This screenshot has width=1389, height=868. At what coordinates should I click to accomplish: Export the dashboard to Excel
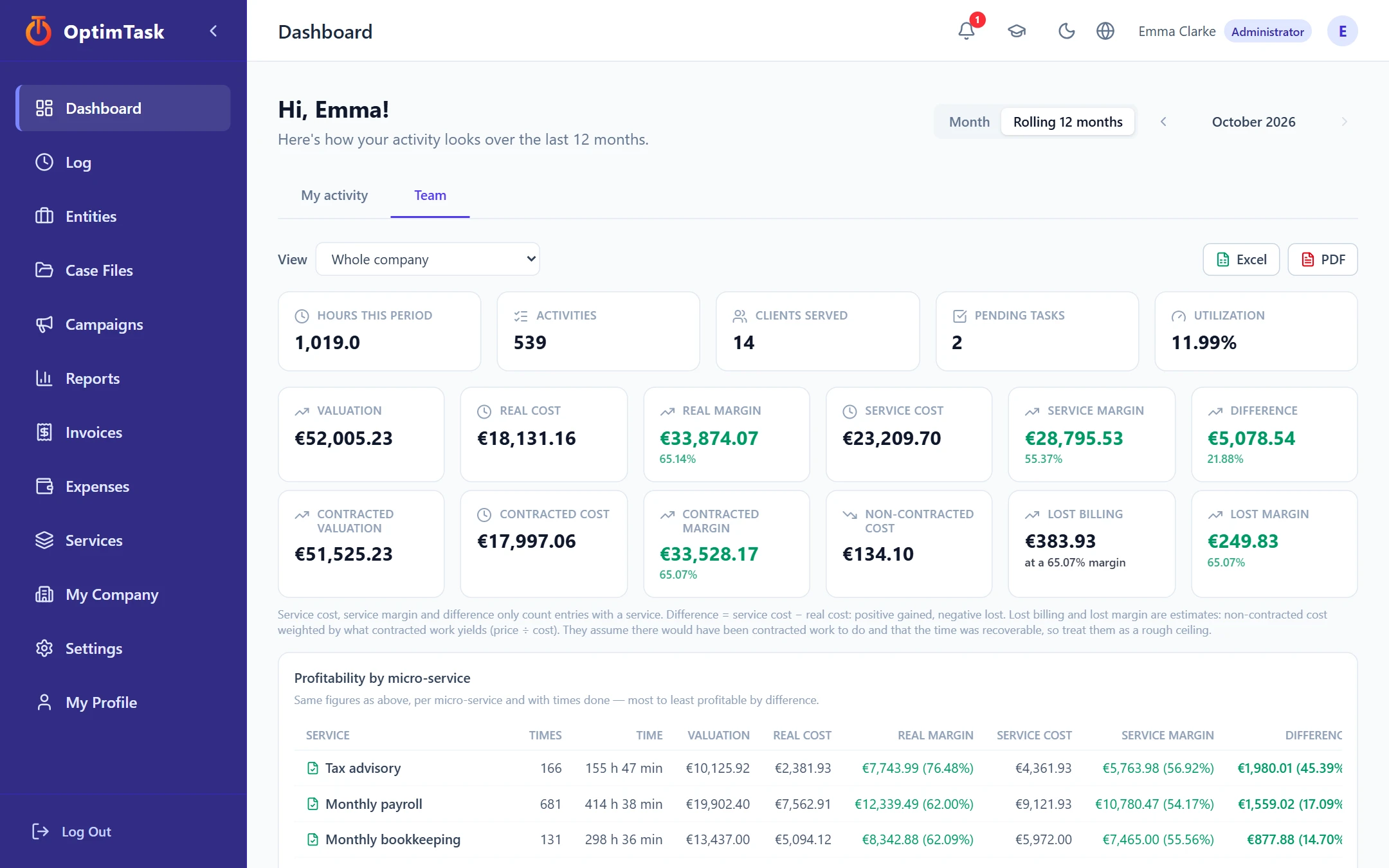(1241, 259)
